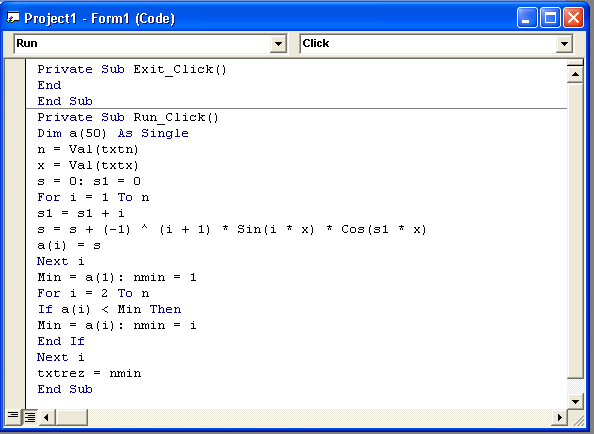Open the Click procedure dropdown
Viewport: 594px width, 434px height.
click(x=564, y=44)
